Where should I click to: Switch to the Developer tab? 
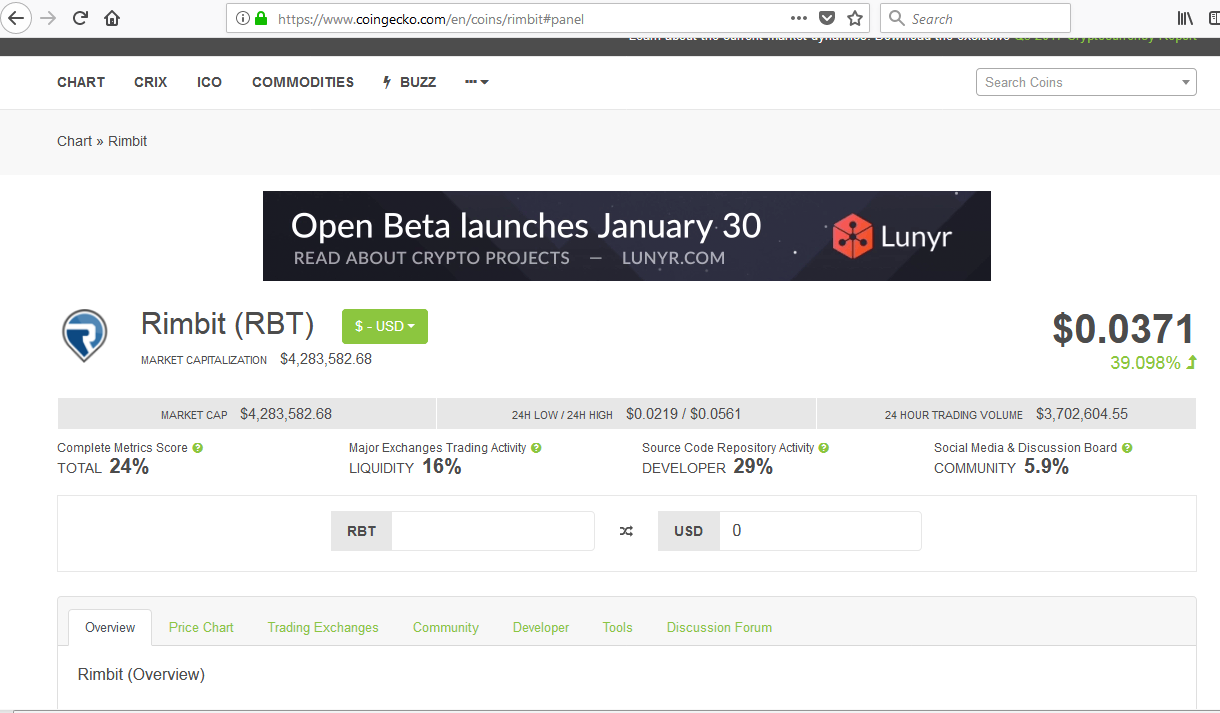(x=541, y=627)
